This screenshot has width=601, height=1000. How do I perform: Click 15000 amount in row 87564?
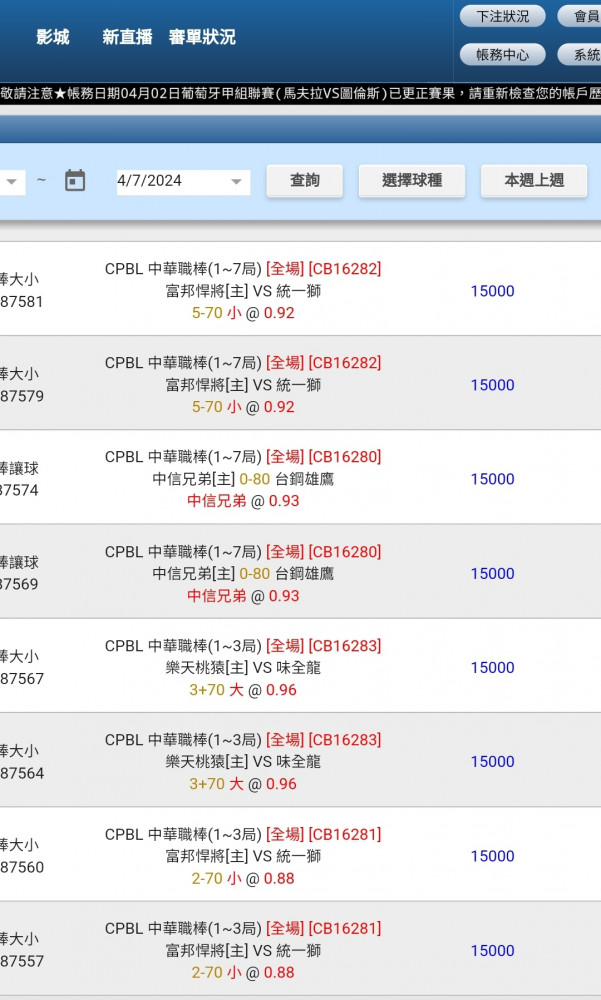(x=493, y=761)
